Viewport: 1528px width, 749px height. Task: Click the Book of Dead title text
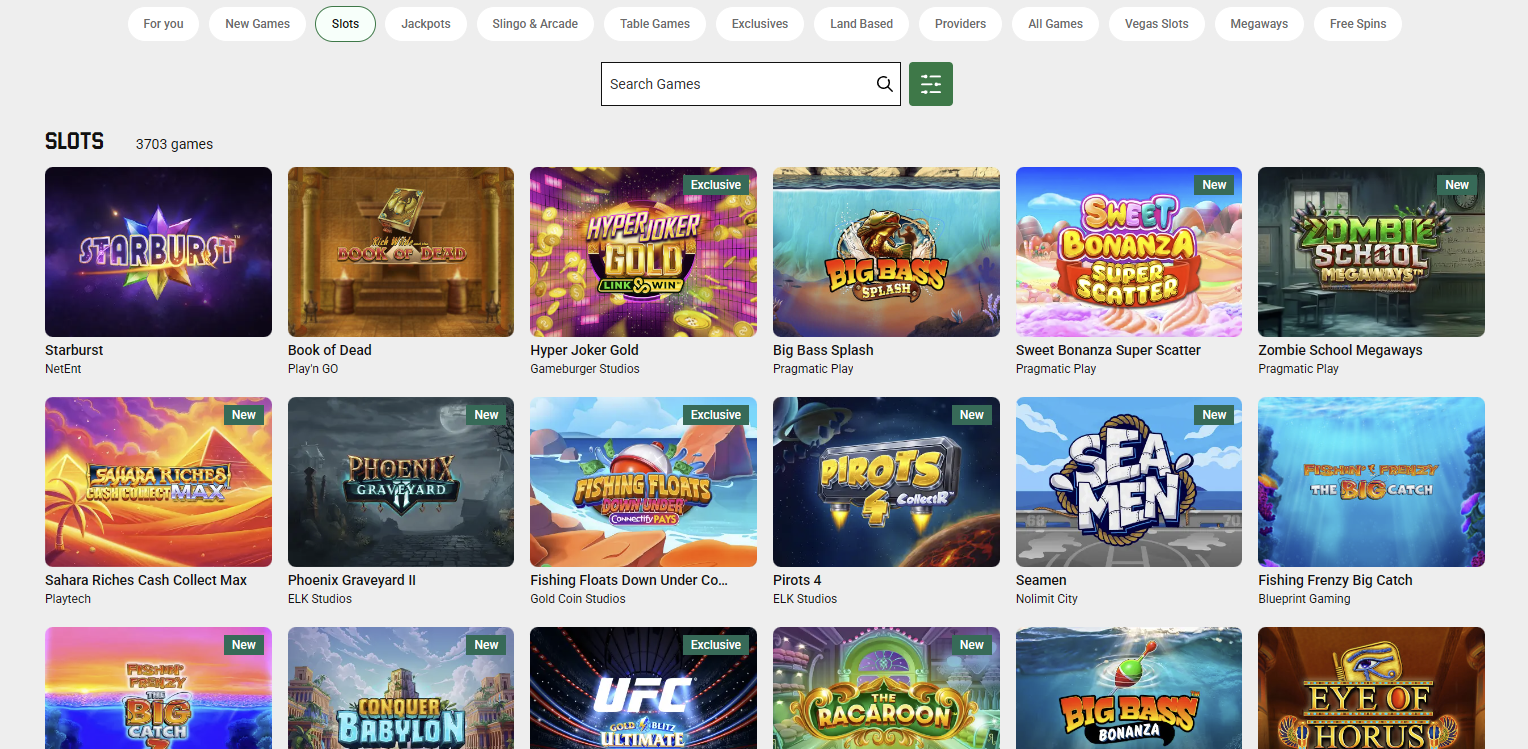pos(329,350)
